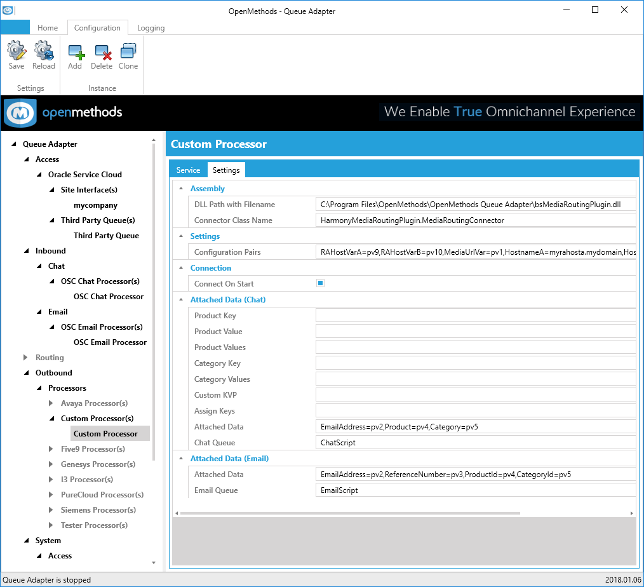Open the Logging ribbon tab
This screenshot has width=644, height=588.
coord(151,28)
